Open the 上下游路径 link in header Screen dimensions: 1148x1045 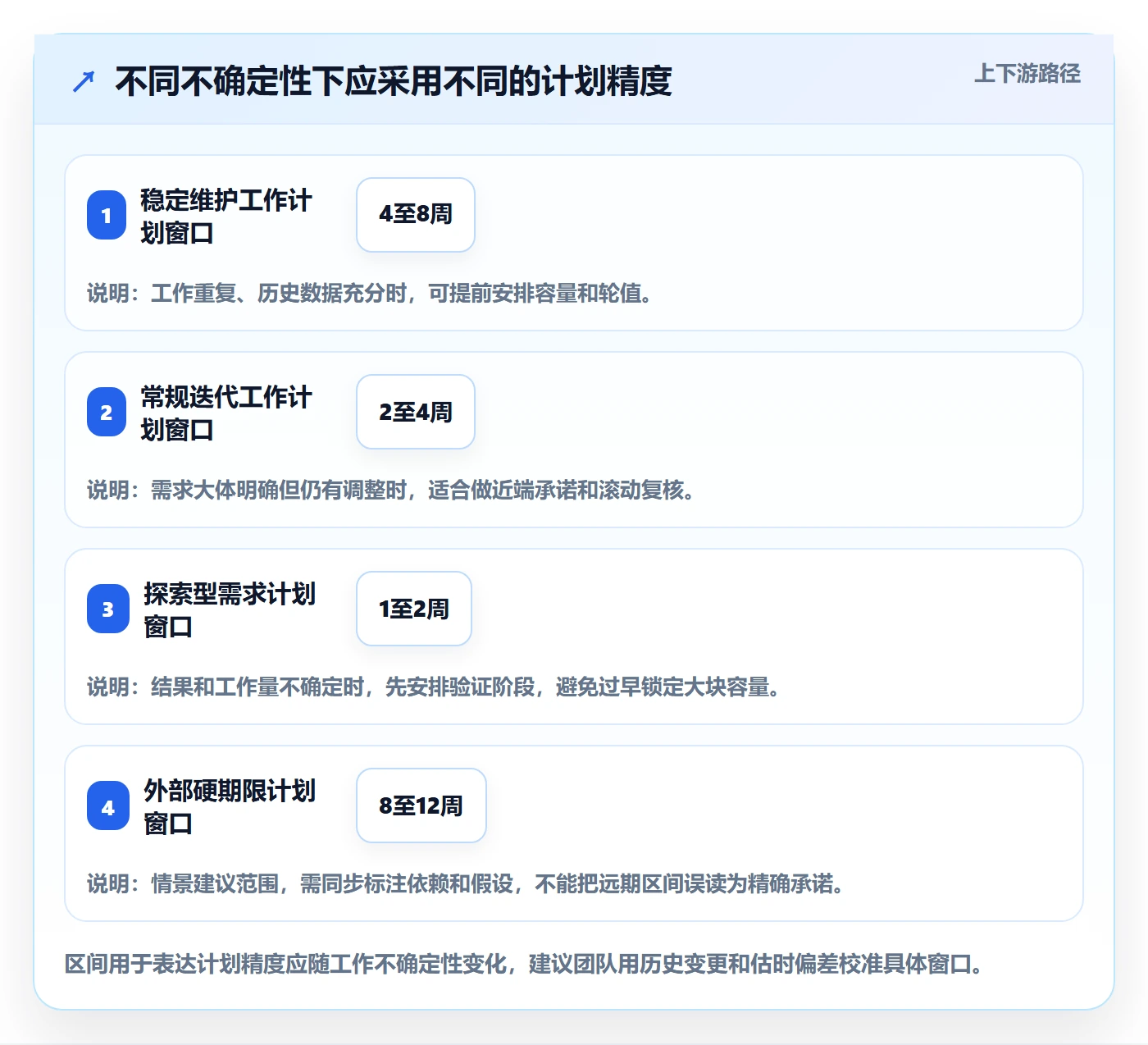click(x=1027, y=74)
